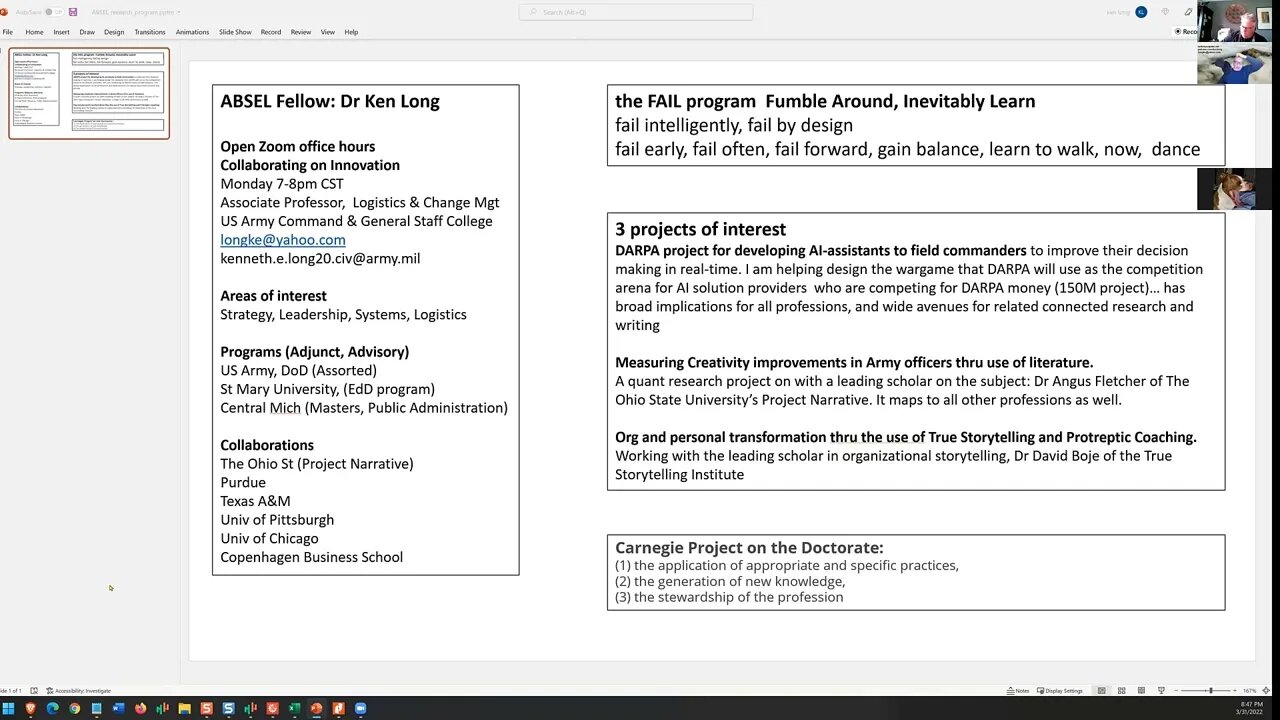This screenshot has width=1280, height=720.
Task: Open Microsoft Word from taskbar
Action: tap(119, 709)
